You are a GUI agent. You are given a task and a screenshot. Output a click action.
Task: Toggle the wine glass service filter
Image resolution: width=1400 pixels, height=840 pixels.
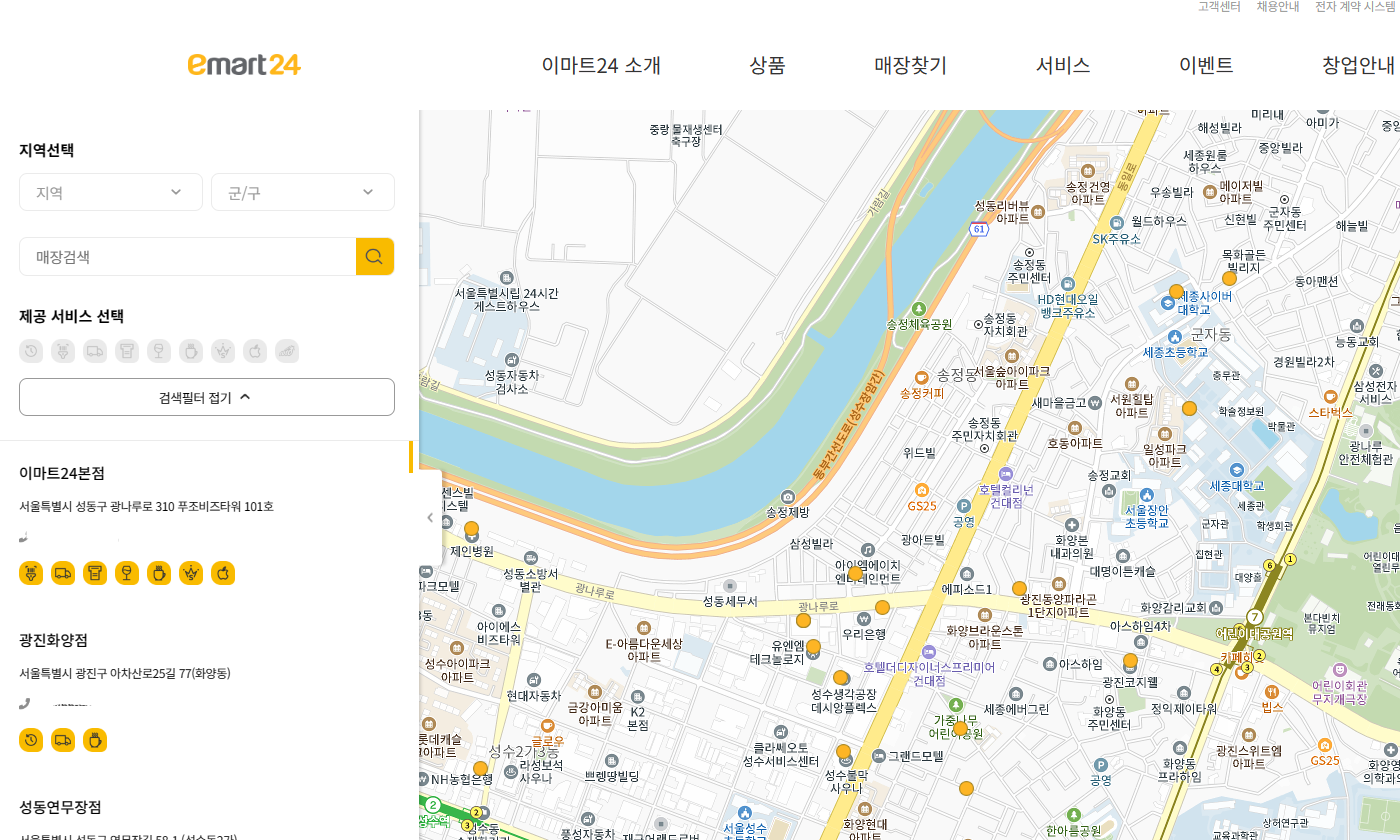click(159, 351)
